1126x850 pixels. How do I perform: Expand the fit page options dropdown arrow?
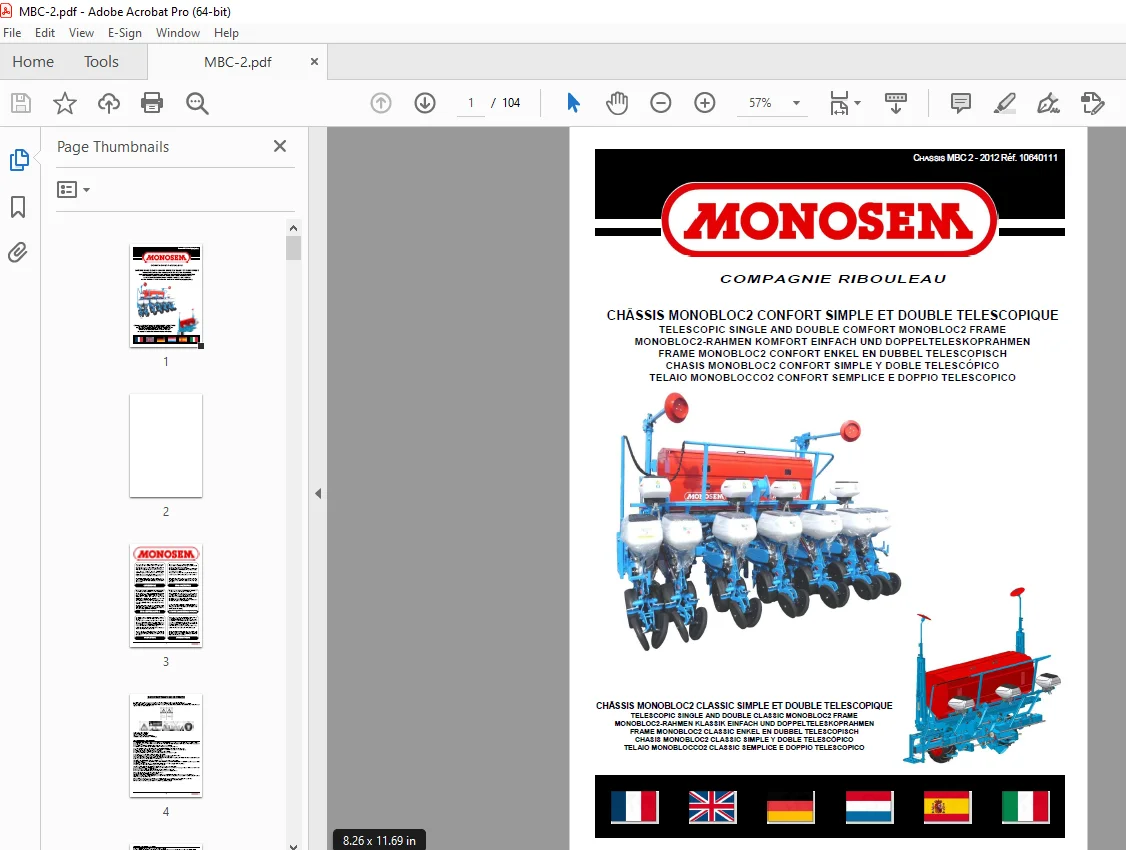pyautogui.click(x=857, y=103)
